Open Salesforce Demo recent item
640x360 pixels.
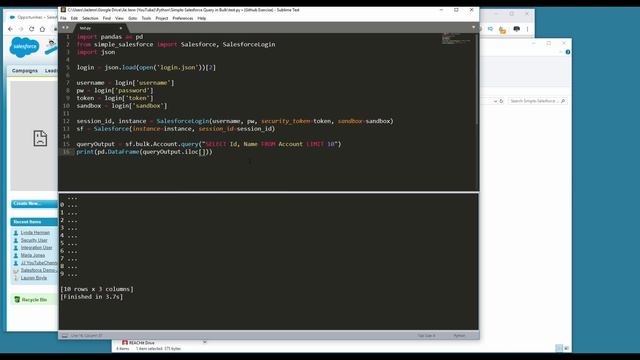pos(39,270)
